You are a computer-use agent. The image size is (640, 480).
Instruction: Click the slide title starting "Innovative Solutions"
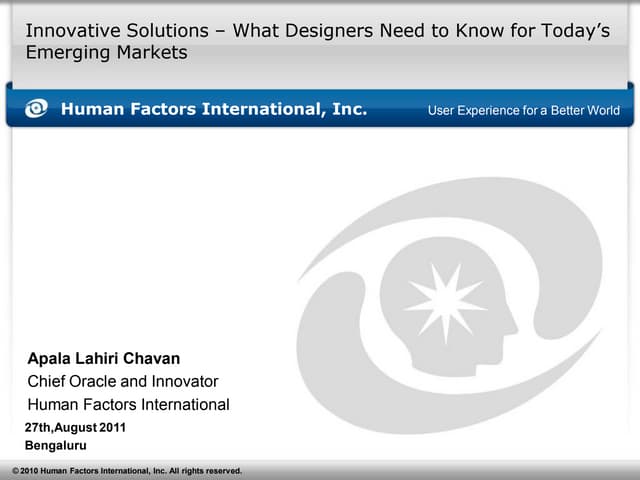tap(317, 31)
